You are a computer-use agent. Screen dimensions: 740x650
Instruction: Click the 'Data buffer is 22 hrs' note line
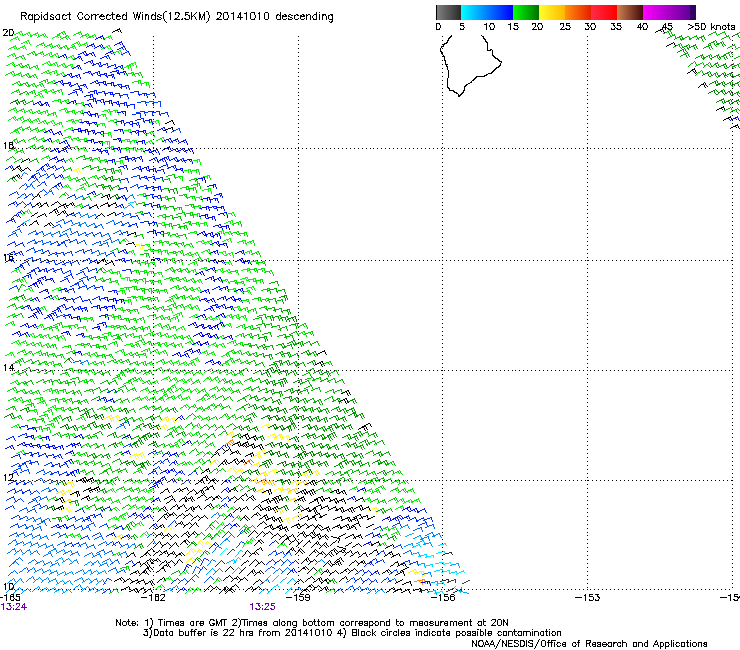coord(352,633)
